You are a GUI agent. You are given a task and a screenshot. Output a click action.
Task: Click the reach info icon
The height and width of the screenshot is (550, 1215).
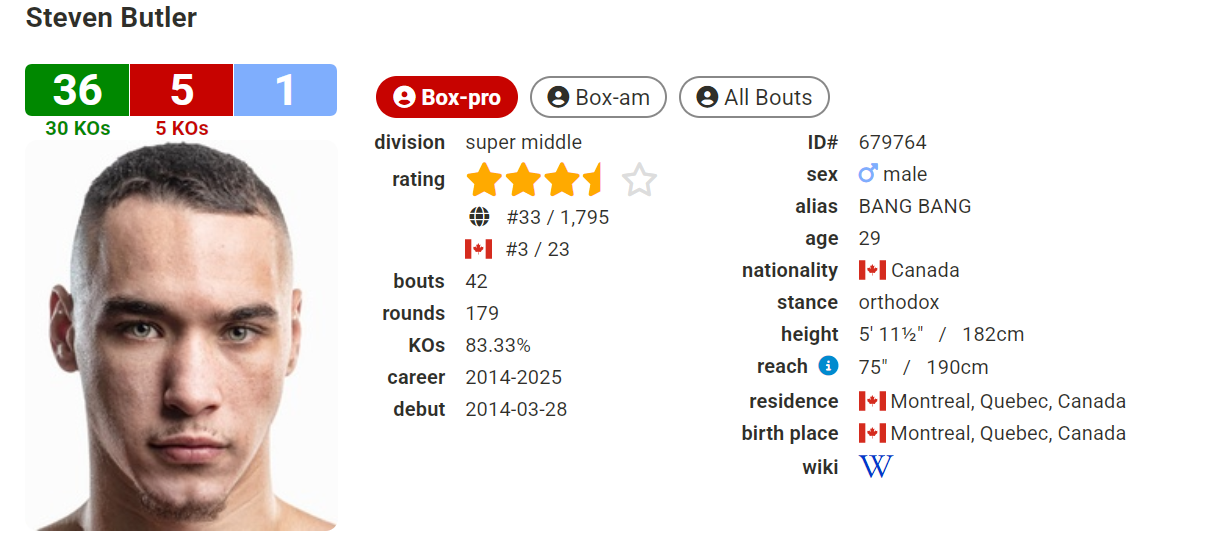[828, 366]
